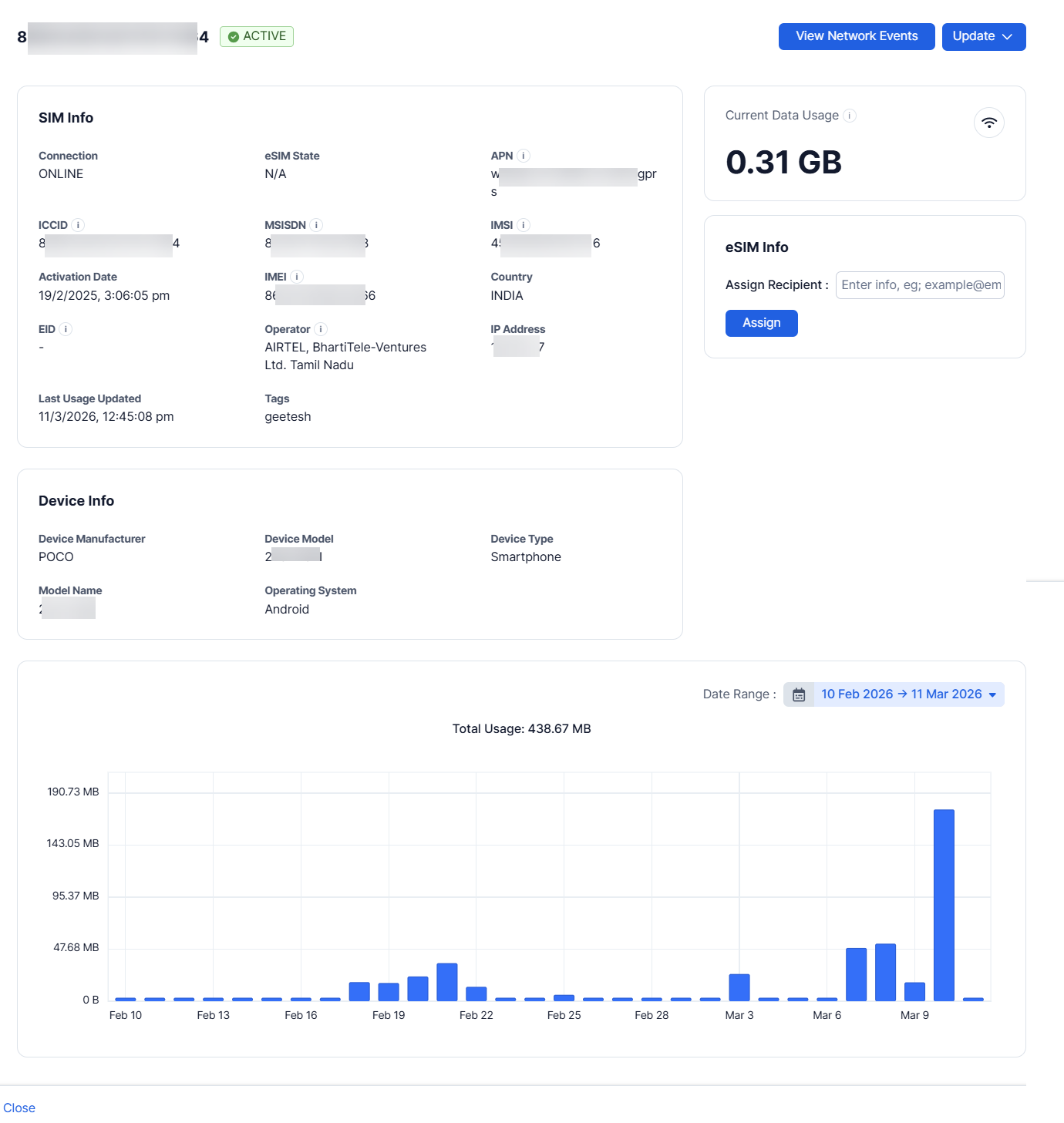Focus the Assign Recipient input field
Image resolution: width=1064 pixels, height=1123 pixels.
point(920,285)
